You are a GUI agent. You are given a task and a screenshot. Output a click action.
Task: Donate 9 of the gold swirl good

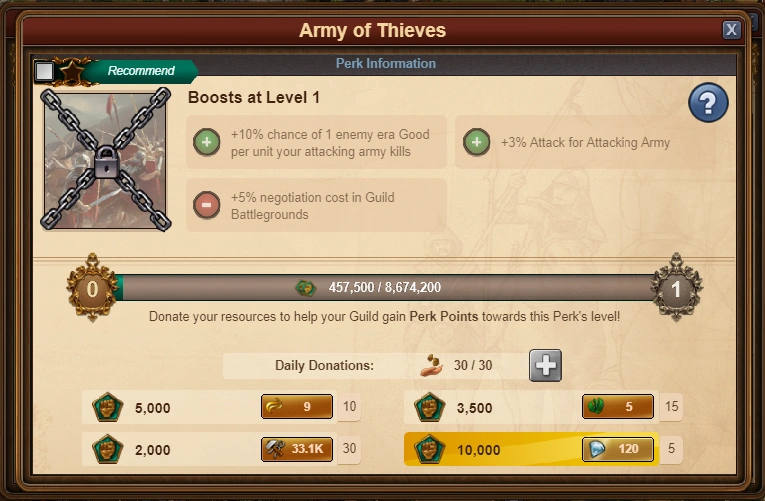pyautogui.click(x=297, y=406)
